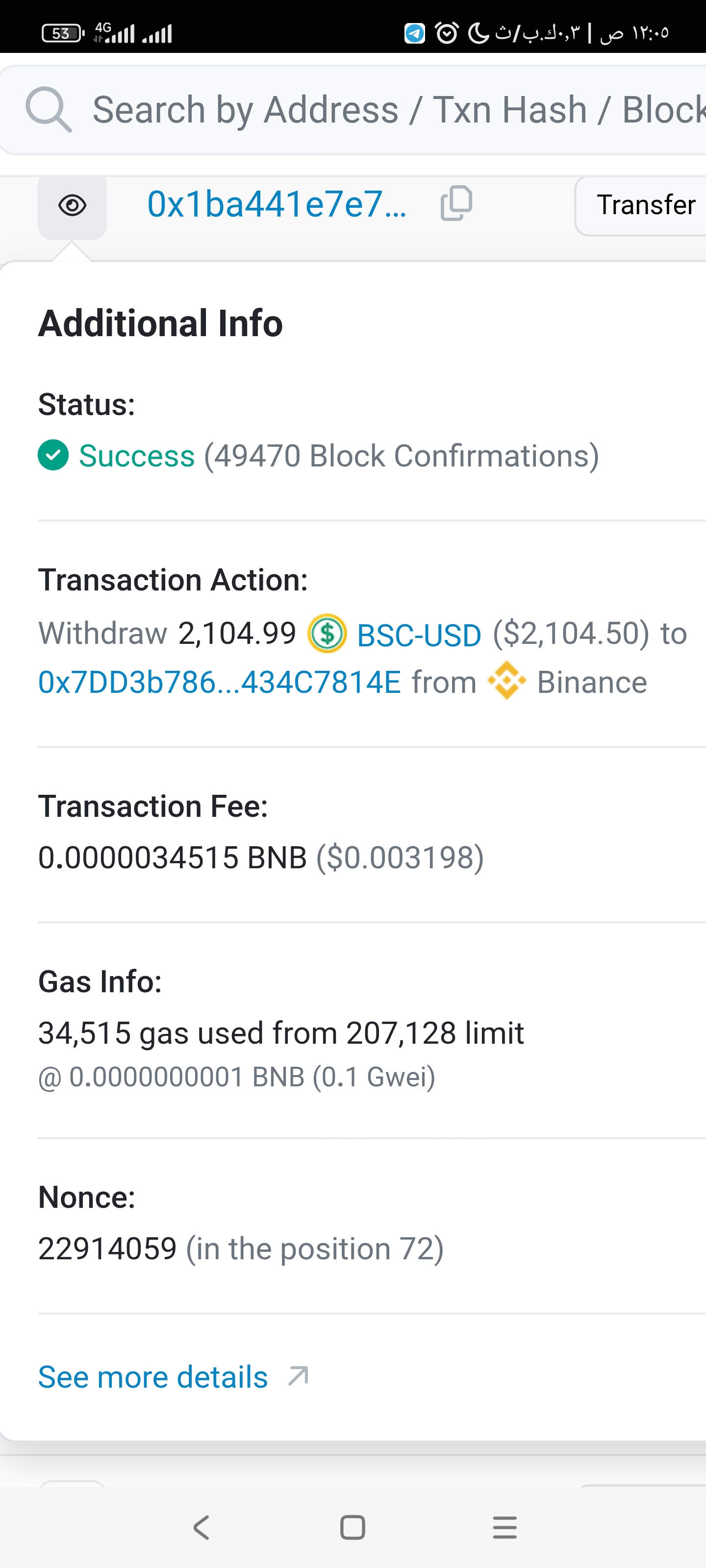Tap the alarm clock status bar icon
This screenshot has width=706, height=1568.
447,33
